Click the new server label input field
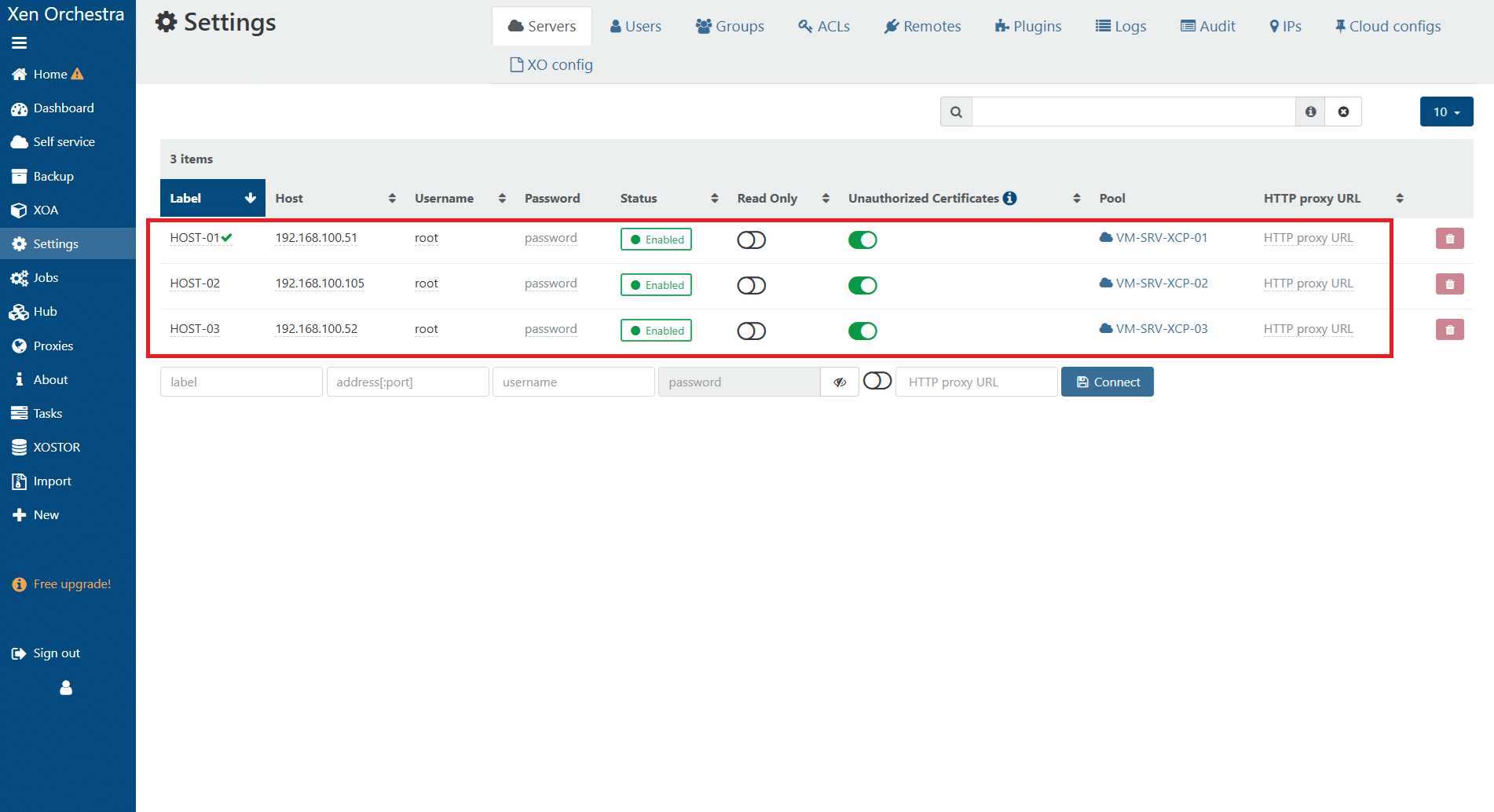1494x812 pixels. pyautogui.click(x=241, y=382)
